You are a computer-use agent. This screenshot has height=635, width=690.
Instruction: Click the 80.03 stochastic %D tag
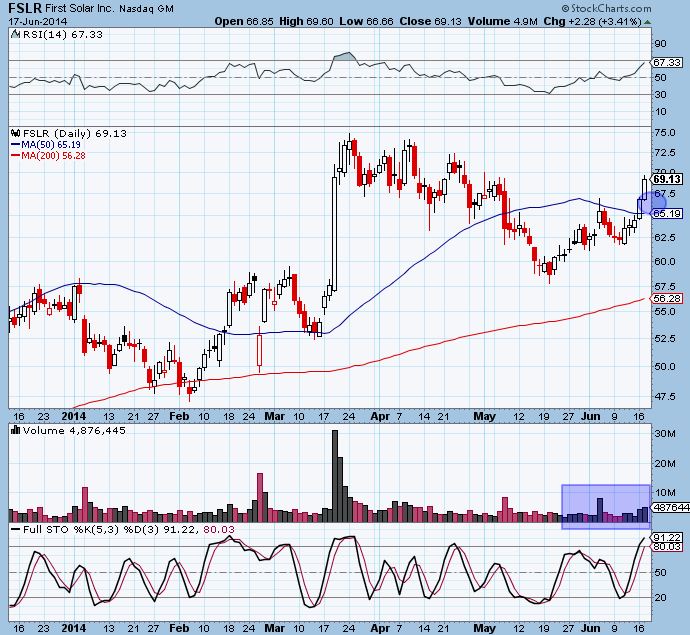[x=667, y=547]
